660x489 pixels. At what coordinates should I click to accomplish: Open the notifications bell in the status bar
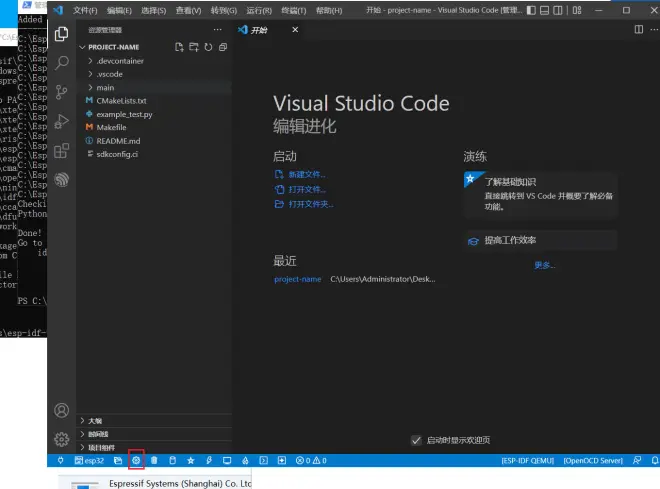655,460
